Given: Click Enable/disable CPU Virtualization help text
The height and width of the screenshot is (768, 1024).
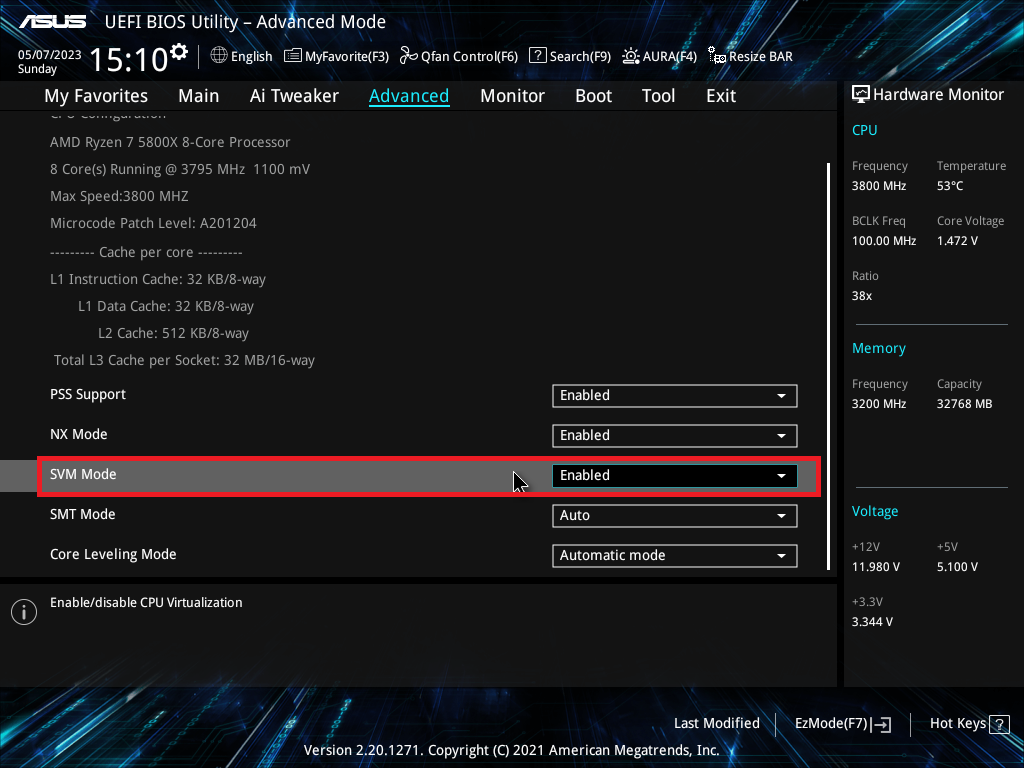Looking at the screenshot, I should 146,603.
